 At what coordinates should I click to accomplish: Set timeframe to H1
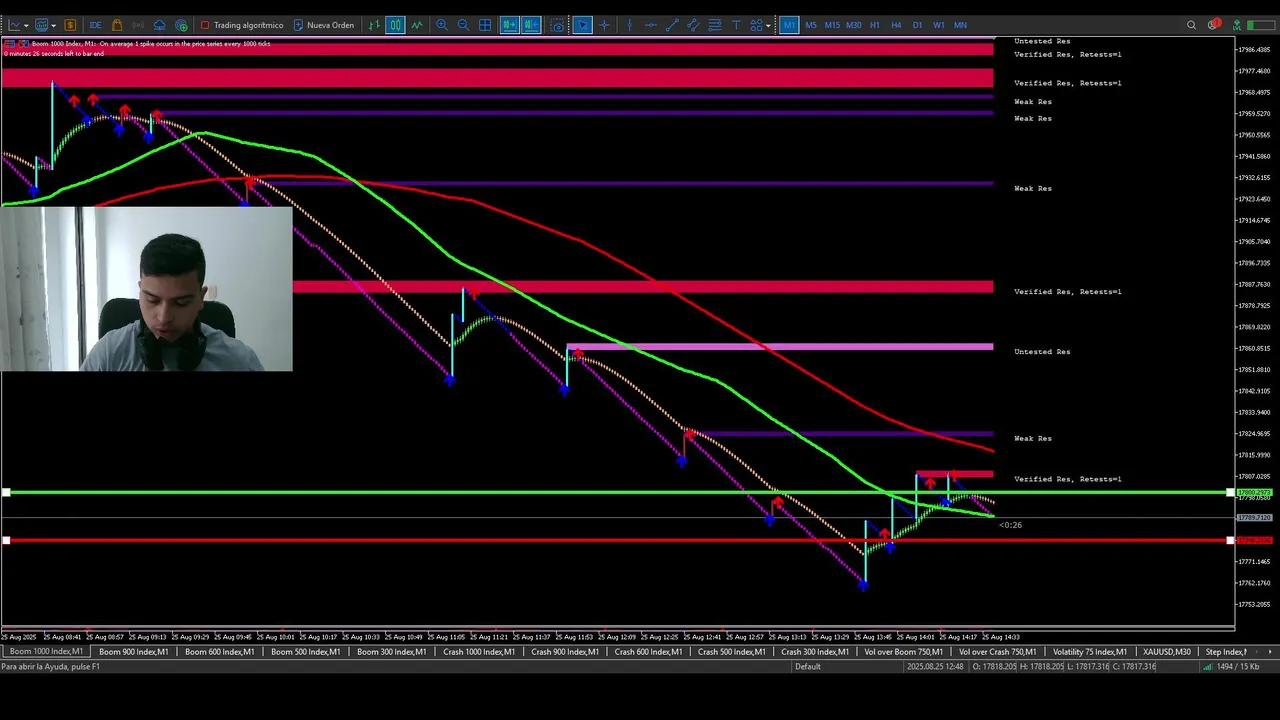(x=875, y=25)
